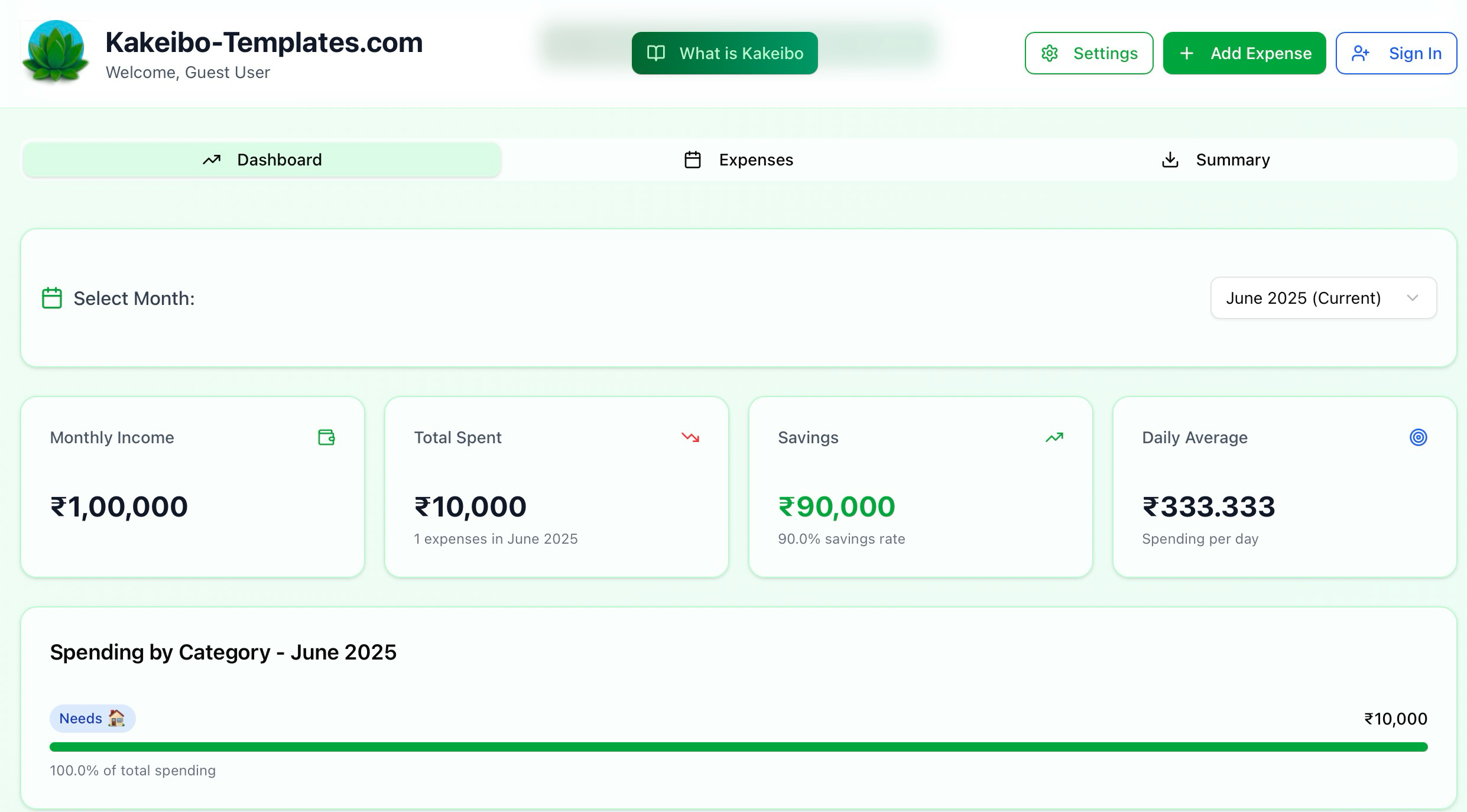Image resolution: width=1467 pixels, height=812 pixels.
Task: Click the calendar icon on Expenses tab
Action: pyautogui.click(x=692, y=159)
